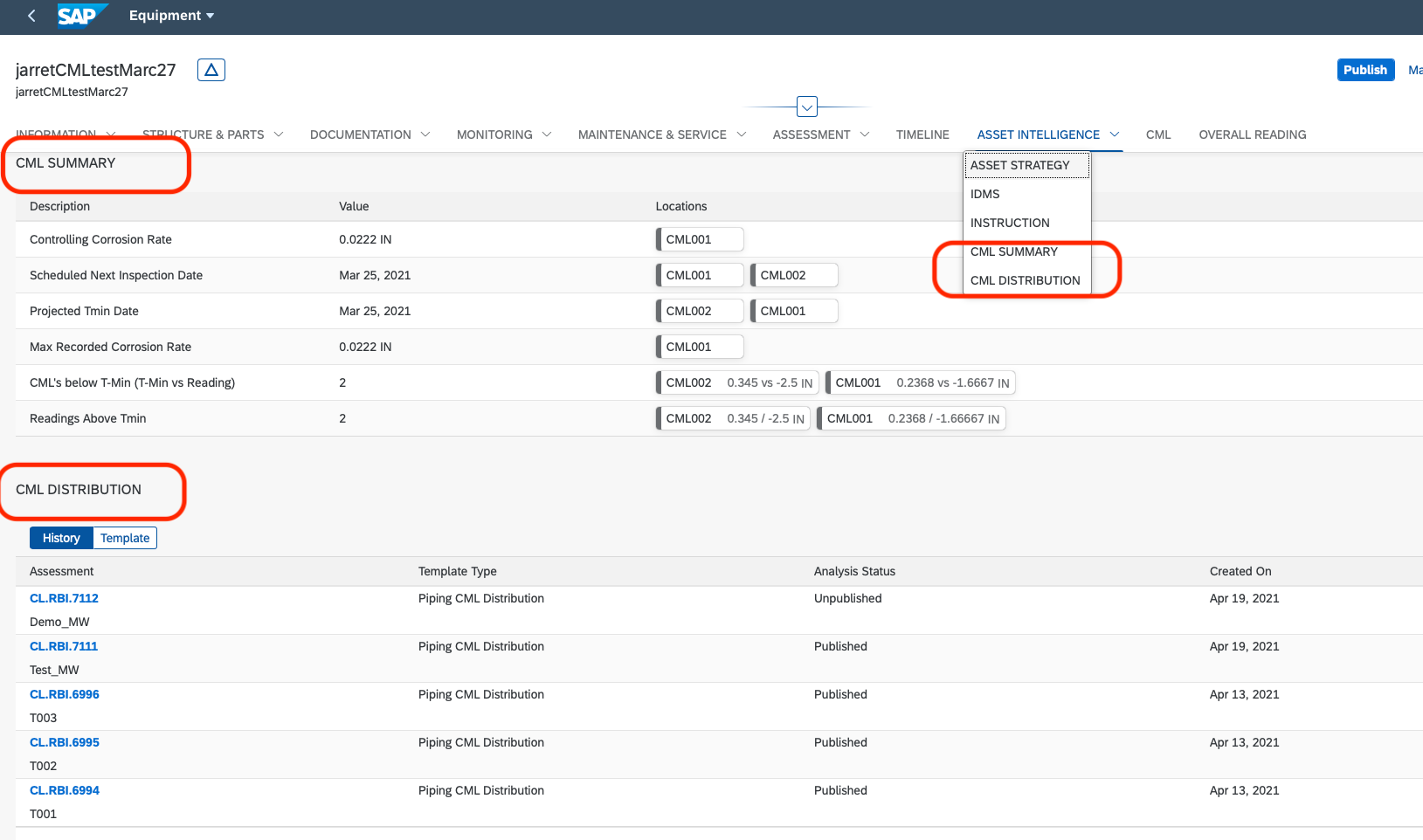The height and width of the screenshot is (840, 1423).
Task: Open the Monitoring tab
Action: point(494,134)
